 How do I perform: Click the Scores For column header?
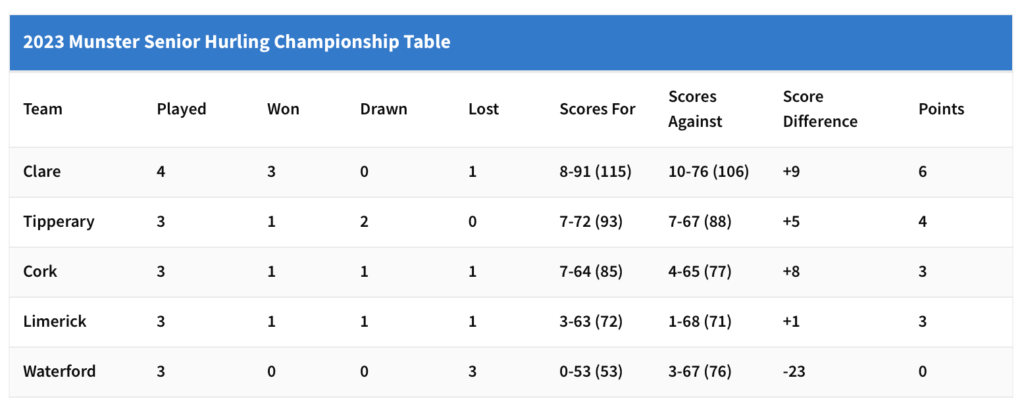tap(597, 109)
